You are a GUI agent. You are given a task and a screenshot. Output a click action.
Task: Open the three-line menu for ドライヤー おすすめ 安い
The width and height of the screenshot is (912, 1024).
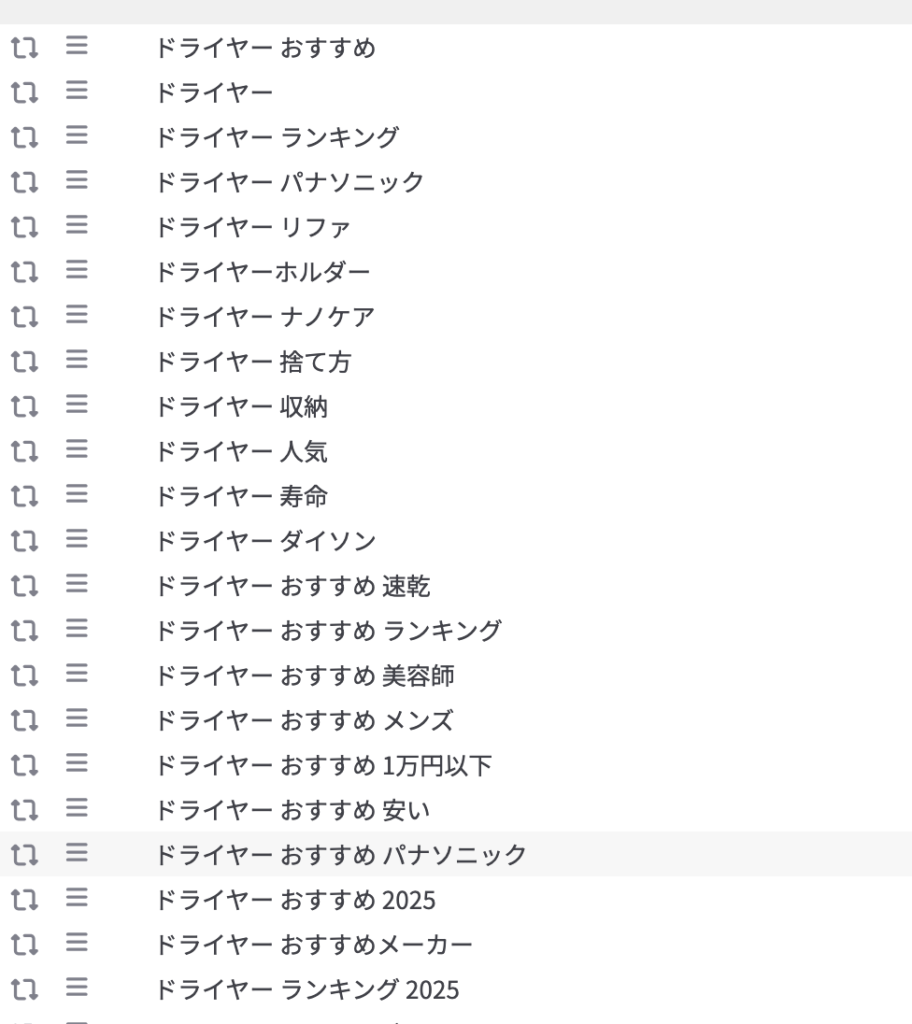click(x=76, y=811)
